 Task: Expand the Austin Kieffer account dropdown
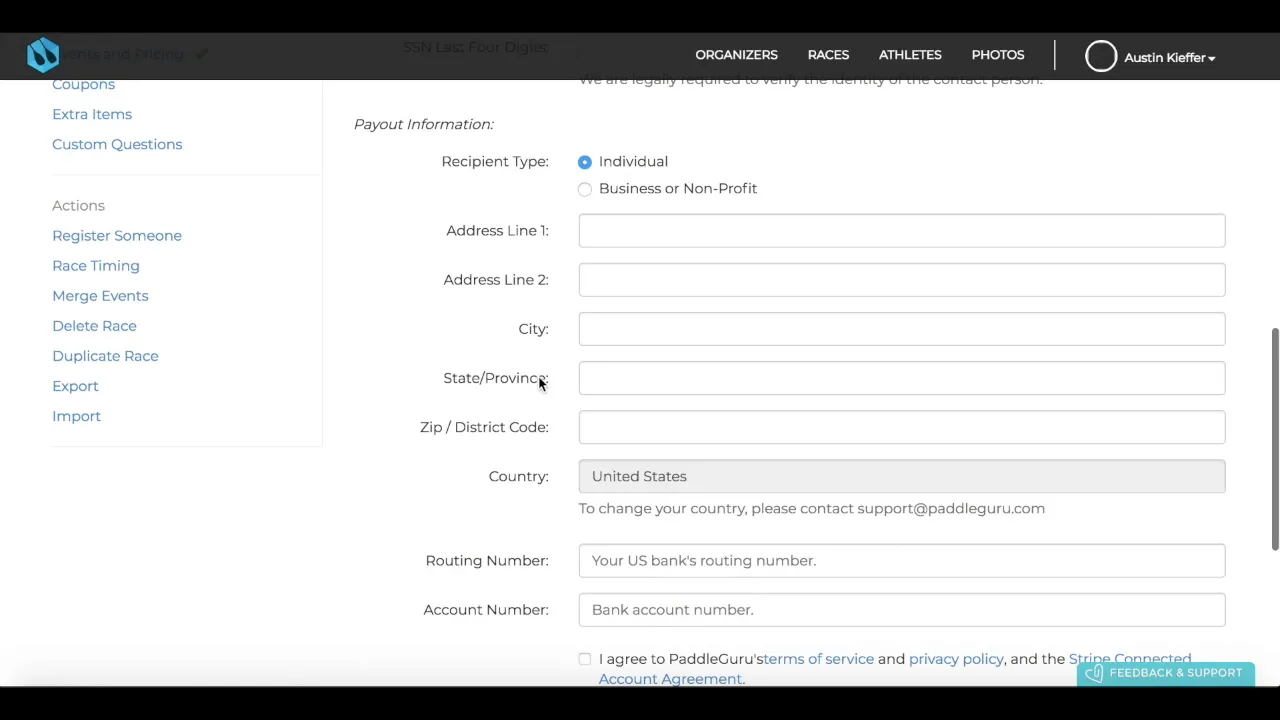pos(1169,58)
